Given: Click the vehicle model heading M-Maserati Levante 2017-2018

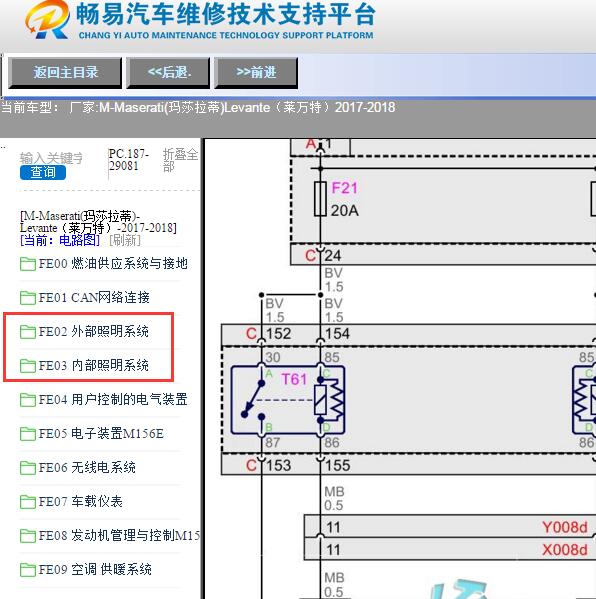Looking at the screenshot, I should point(99,222).
